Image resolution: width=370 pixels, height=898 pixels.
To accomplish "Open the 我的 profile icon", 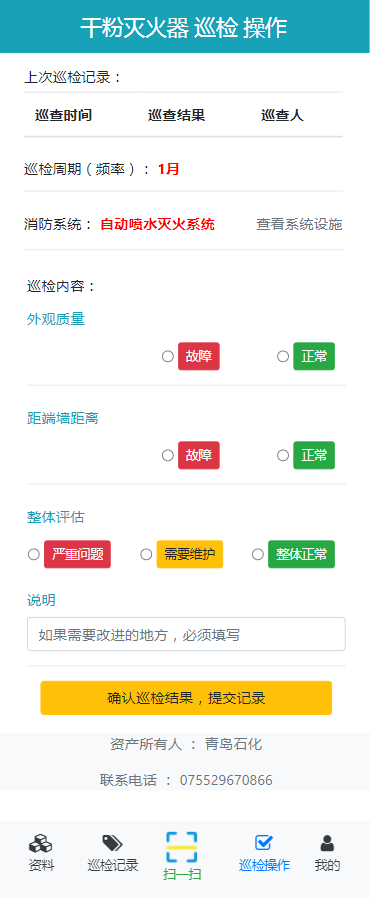I will (x=327, y=843).
